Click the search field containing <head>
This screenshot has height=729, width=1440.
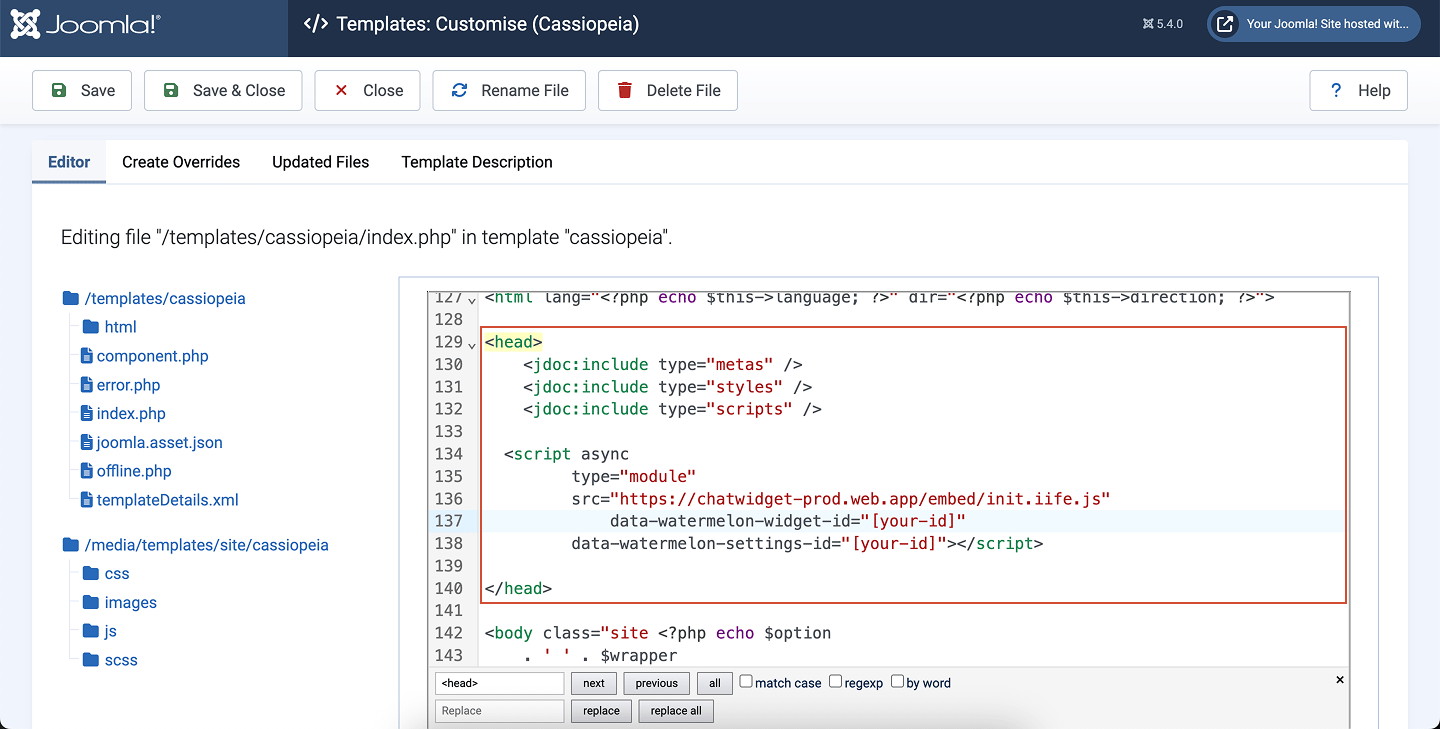click(500, 683)
